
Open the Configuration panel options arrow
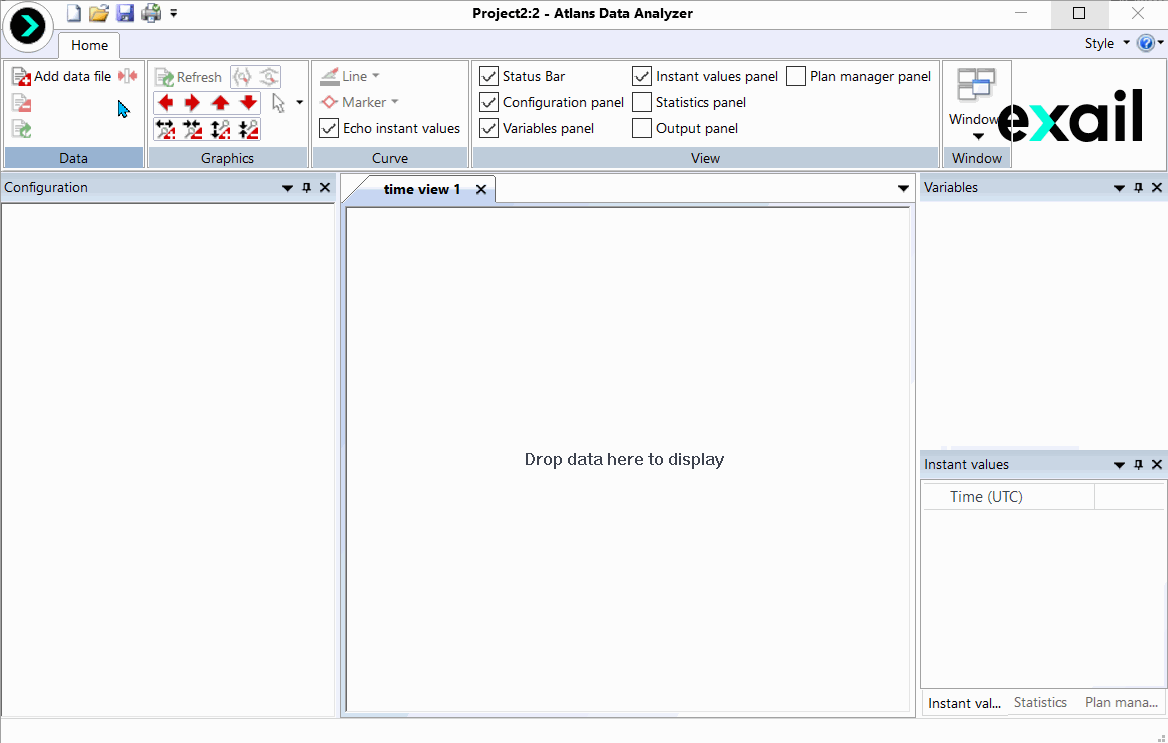(x=288, y=188)
